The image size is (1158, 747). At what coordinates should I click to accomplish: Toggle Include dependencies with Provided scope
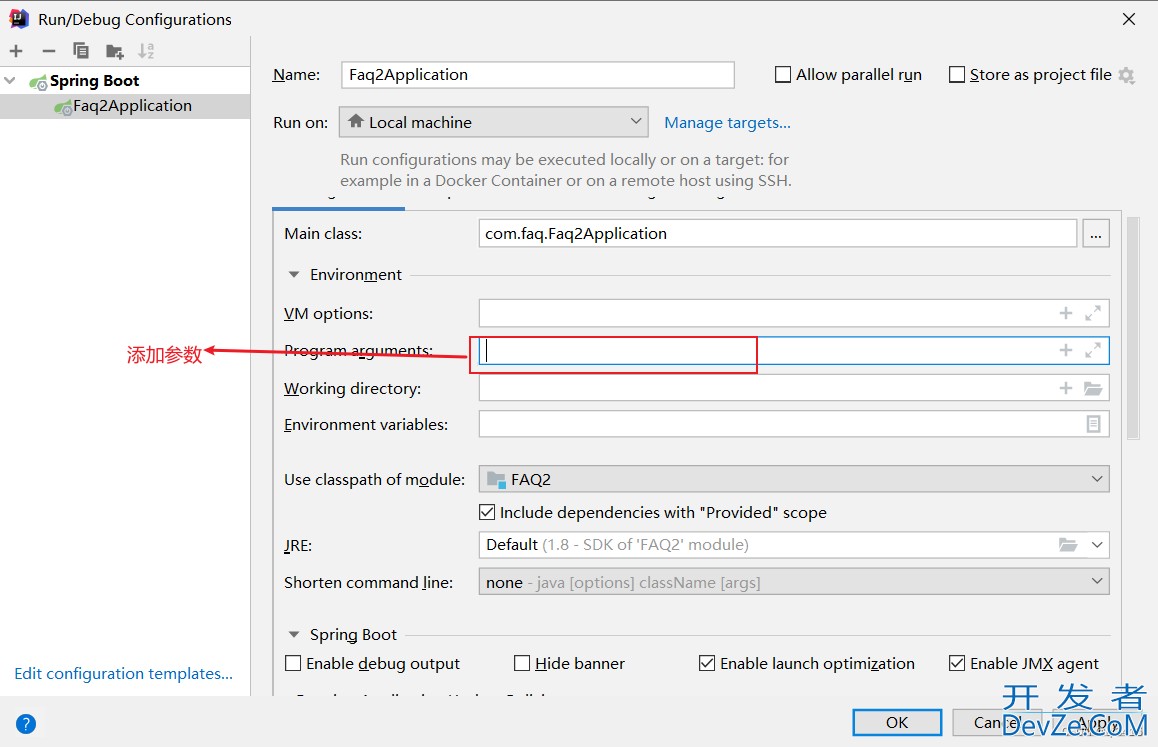pyautogui.click(x=487, y=512)
